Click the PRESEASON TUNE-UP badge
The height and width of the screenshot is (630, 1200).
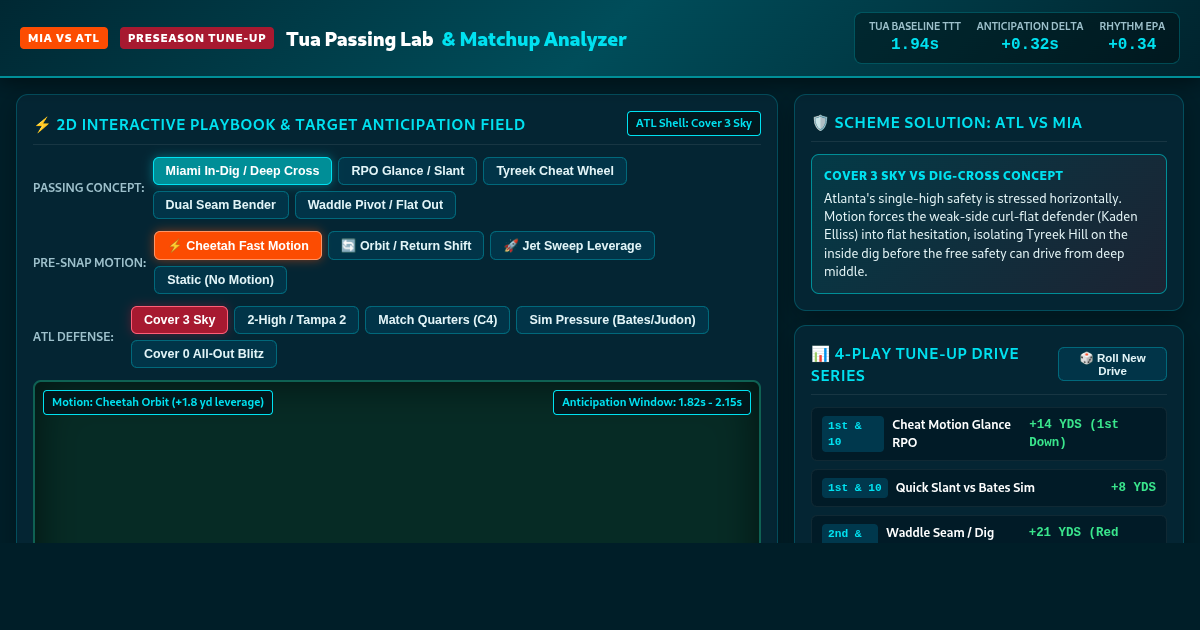pyautogui.click(x=197, y=38)
